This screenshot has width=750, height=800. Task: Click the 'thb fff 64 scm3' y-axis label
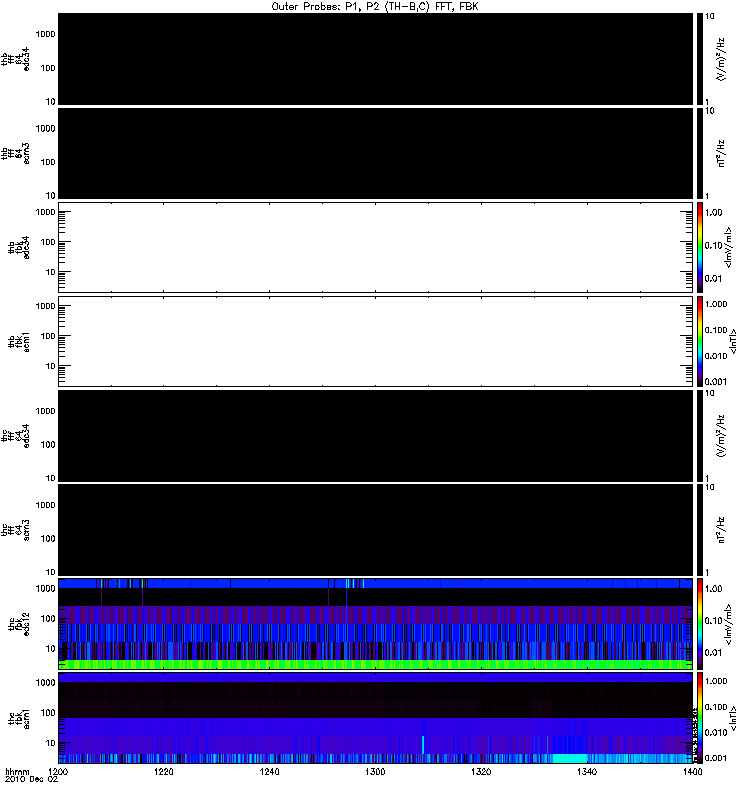tap(15, 153)
